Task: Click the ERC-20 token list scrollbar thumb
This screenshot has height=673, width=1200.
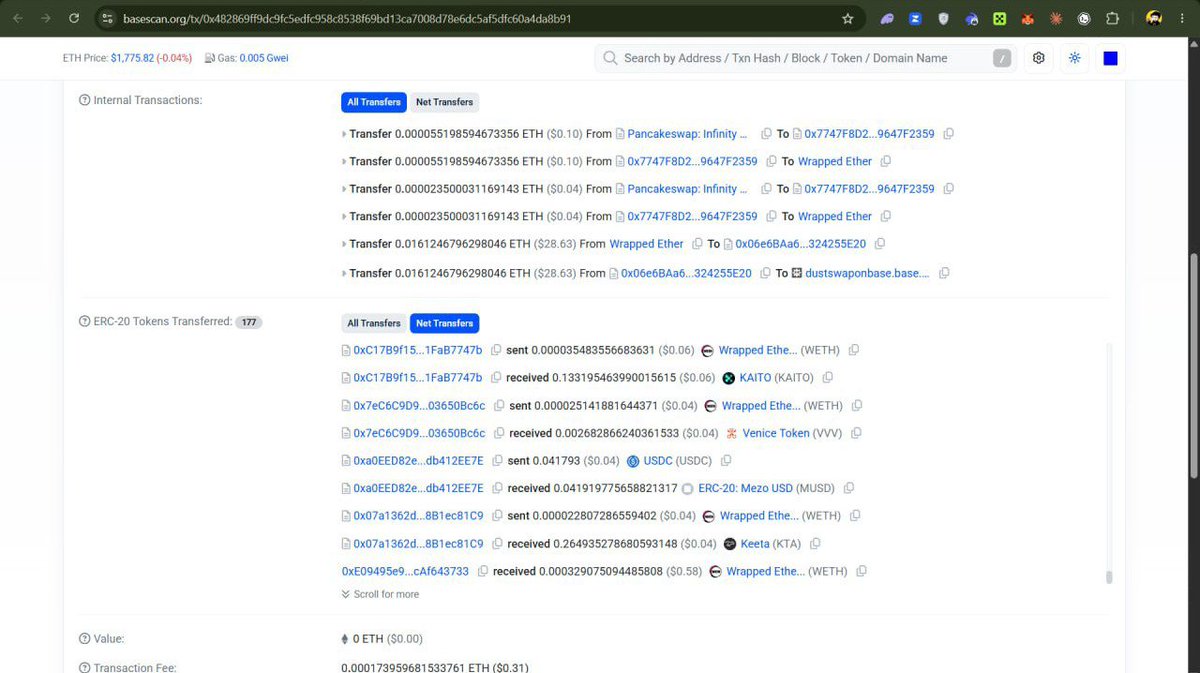Action: coord(1108,577)
